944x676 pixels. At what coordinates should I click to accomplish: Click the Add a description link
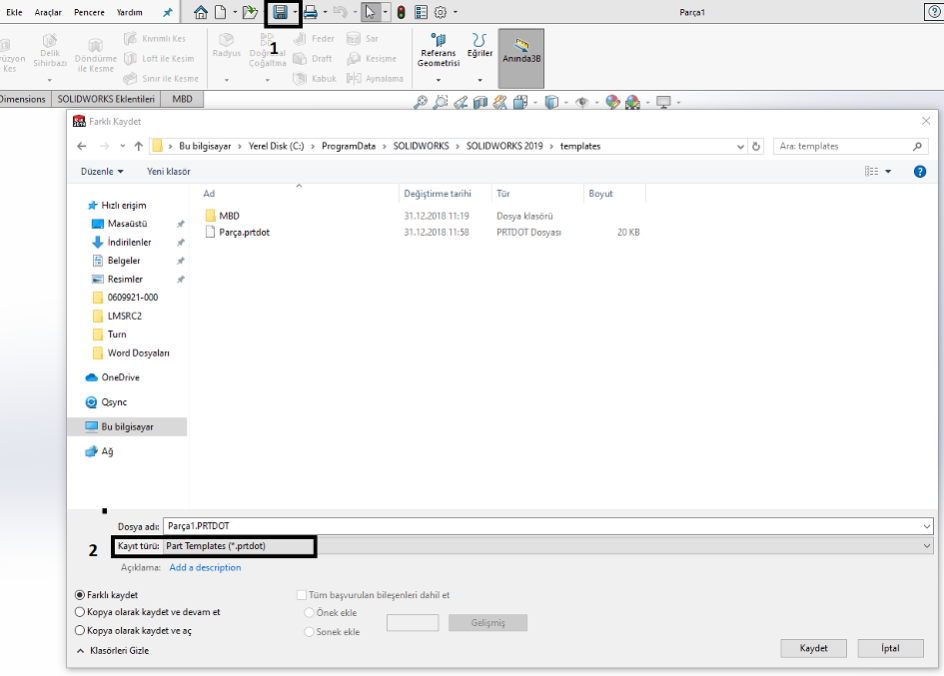coord(205,568)
